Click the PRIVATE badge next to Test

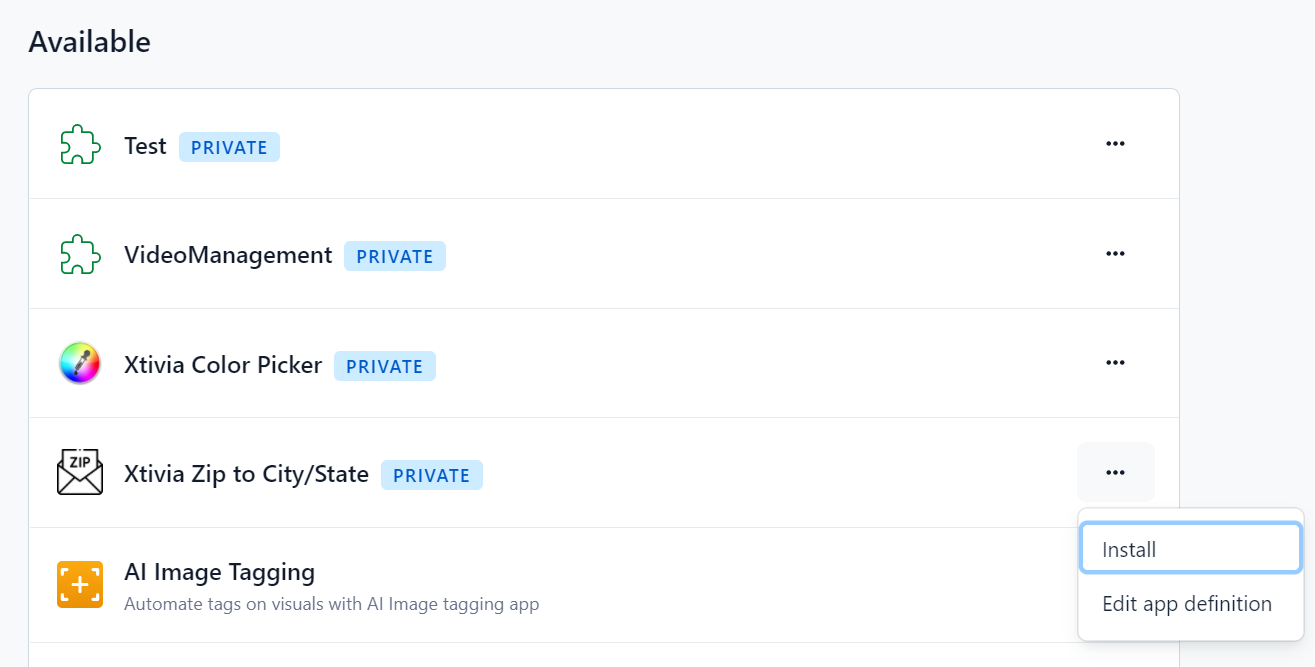(x=229, y=148)
